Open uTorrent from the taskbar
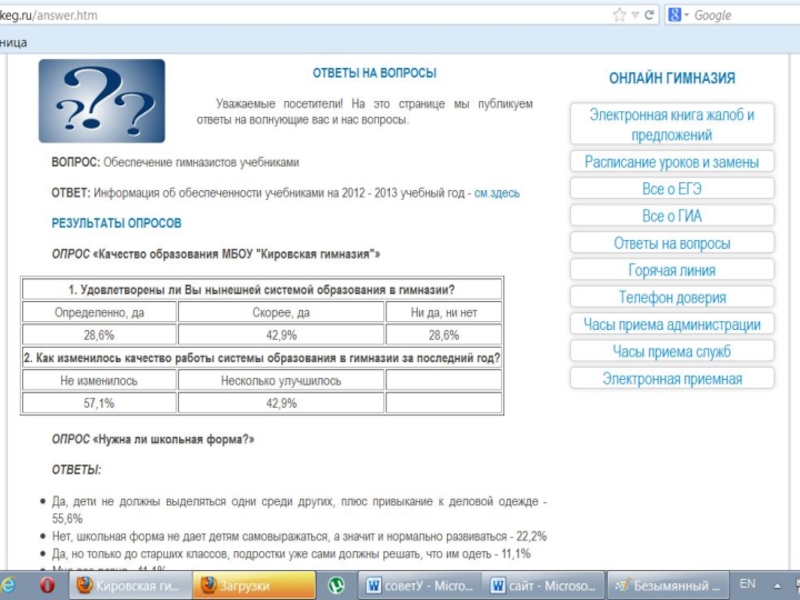 point(336,585)
